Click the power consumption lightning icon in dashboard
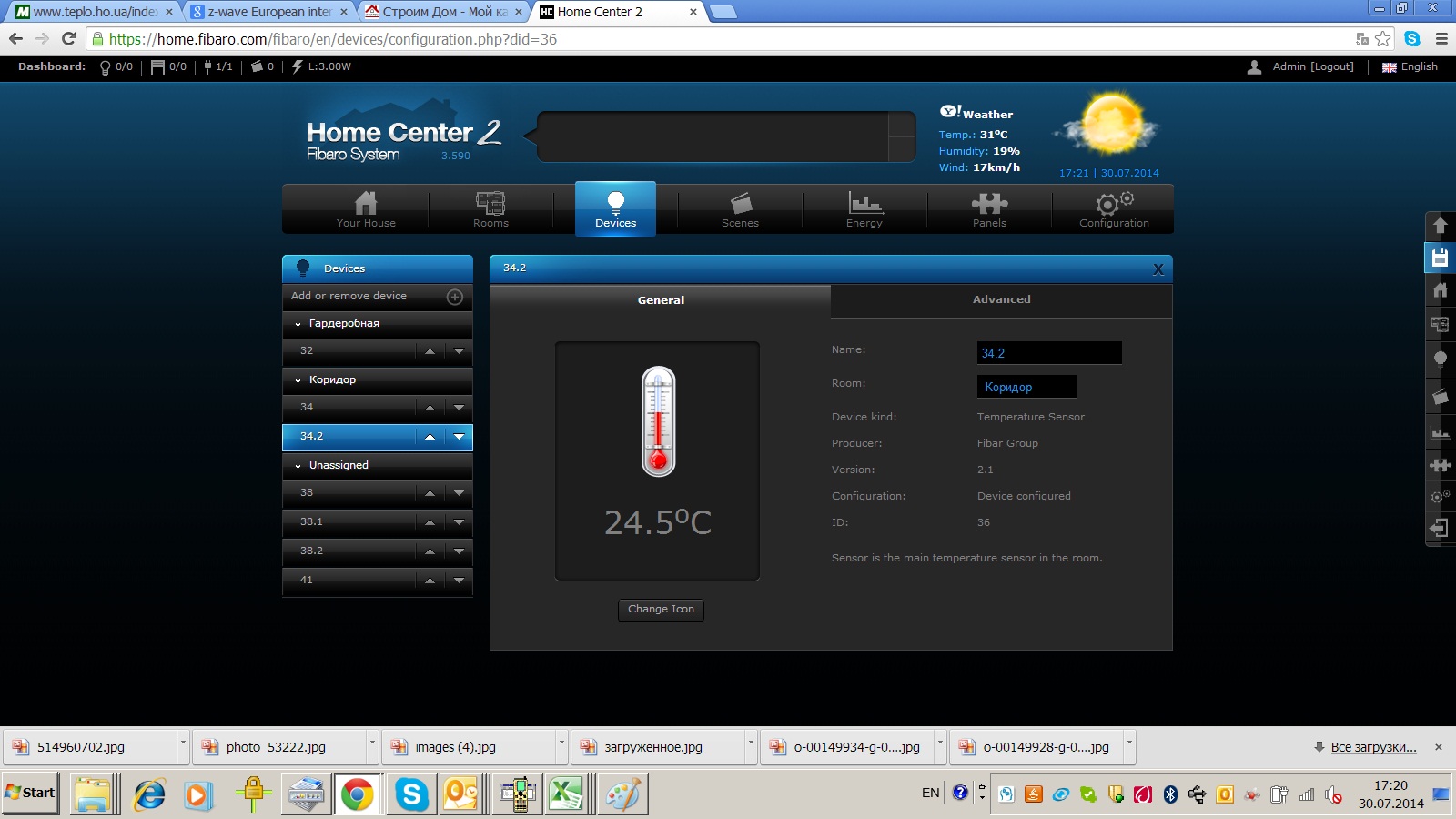Screen dimensions: 1456x819 pos(297,66)
